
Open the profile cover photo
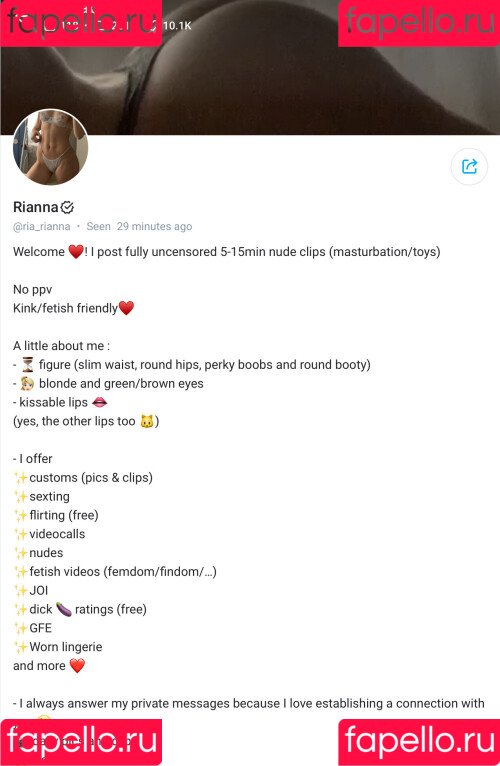pyautogui.click(x=250, y=67)
